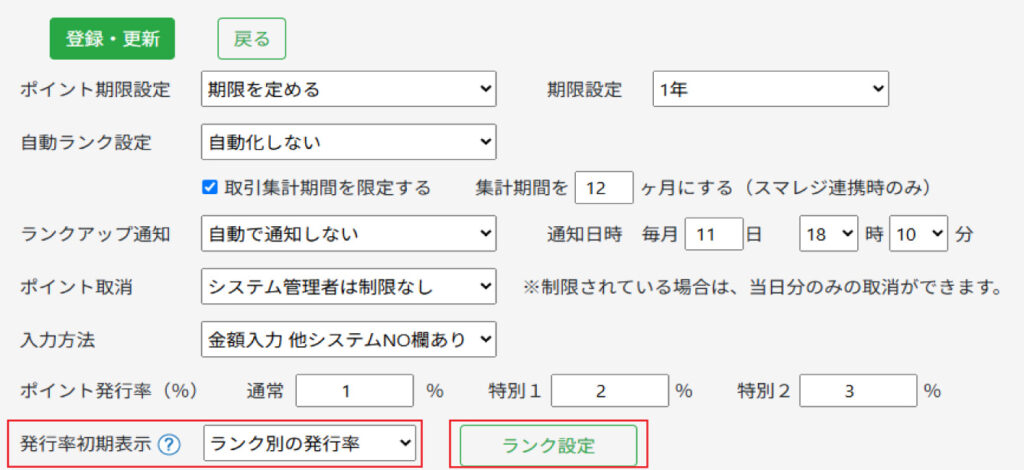
Task: Click the 特別１ point rate input field
Action: pos(610,390)
